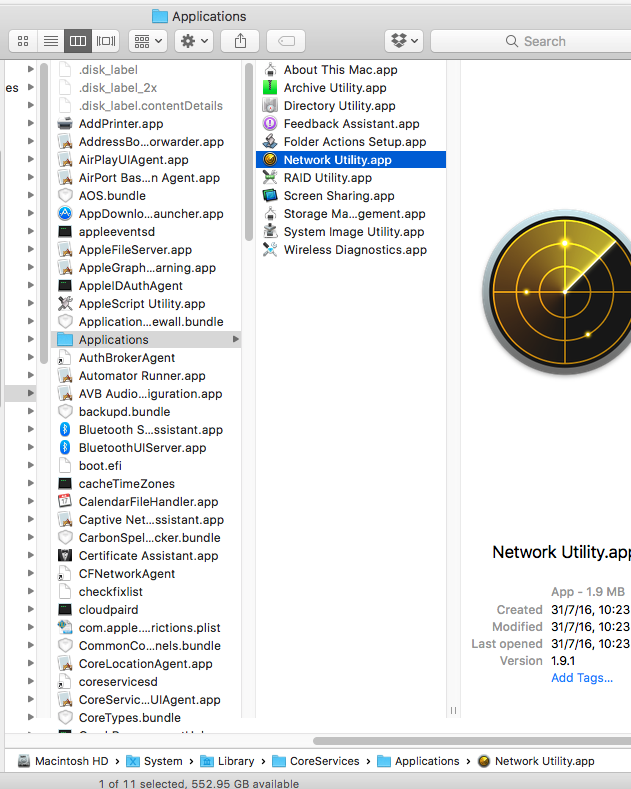The image size is (631, 789).
Task: Expand the Applications folder arrow
Action: tap(235, 339)
